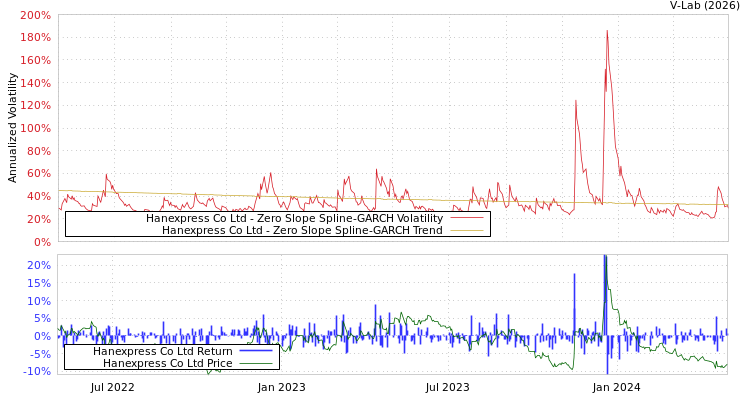The image size is (750, 400).
Task: Select the 10% label on return chart
Action: pyautogui.click(x=38, y=301)
